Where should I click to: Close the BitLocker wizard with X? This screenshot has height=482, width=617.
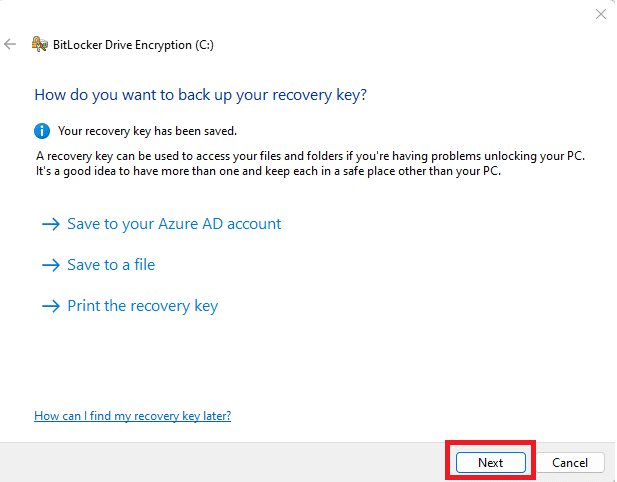[x=600, y=14]
